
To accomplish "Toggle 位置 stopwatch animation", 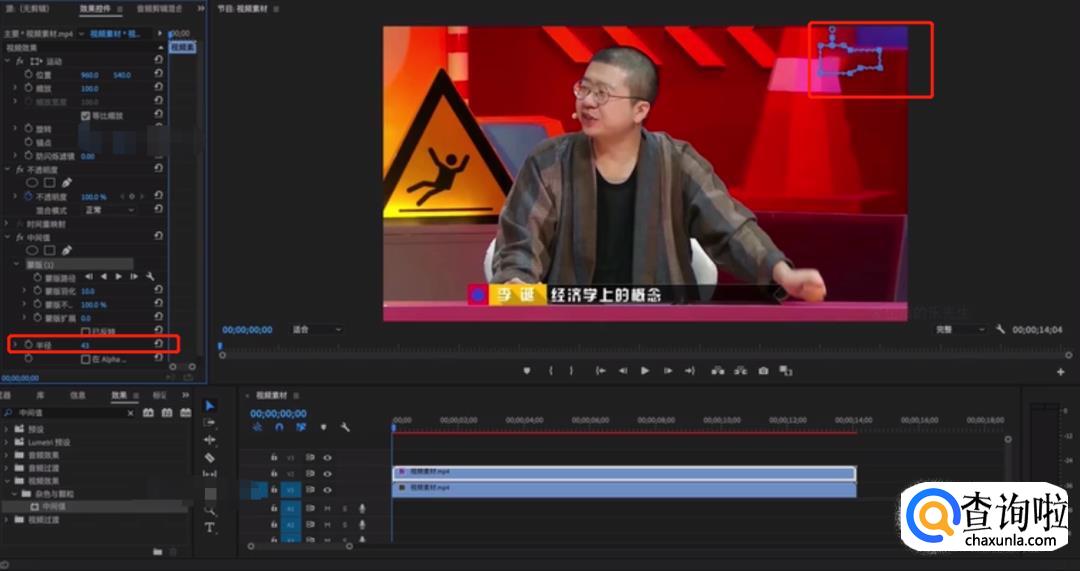I will [x=28, y=74].
